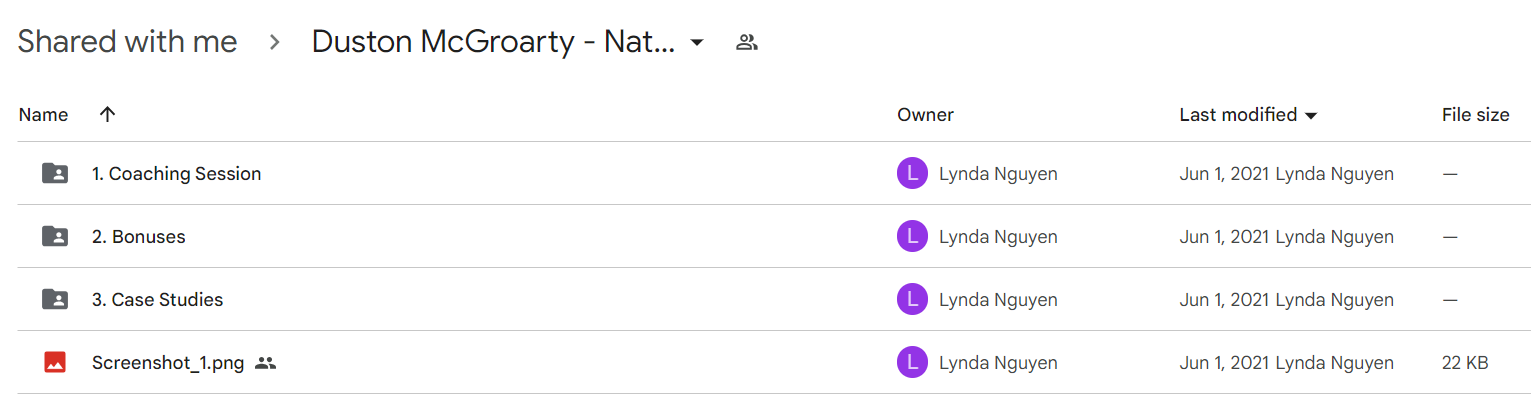Toggle sort direction arrow next to Name
Screen dimensions: 1531x406
(x=108, y=114)
